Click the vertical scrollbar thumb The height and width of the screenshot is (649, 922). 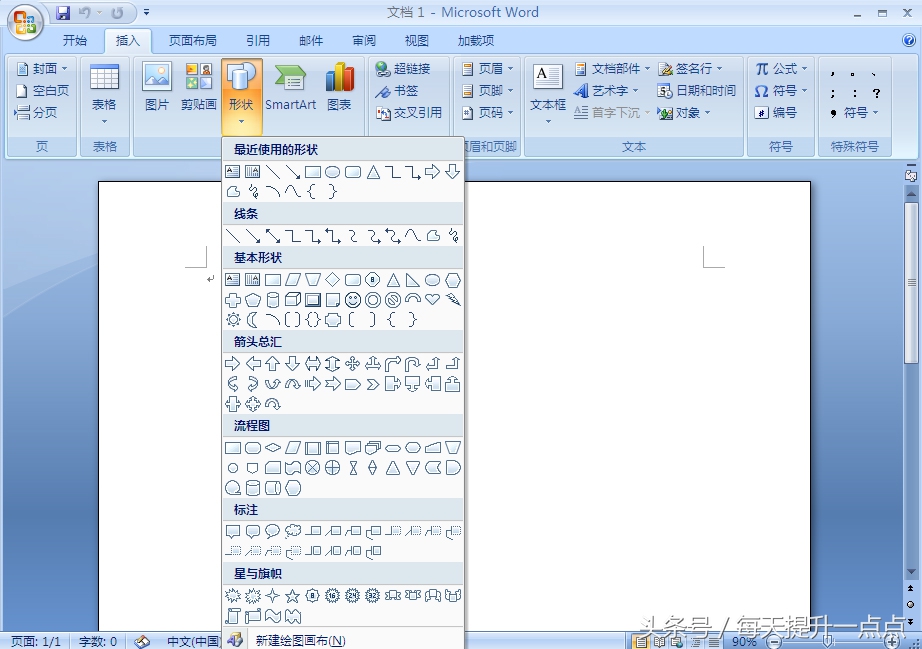tap(911, 282)
